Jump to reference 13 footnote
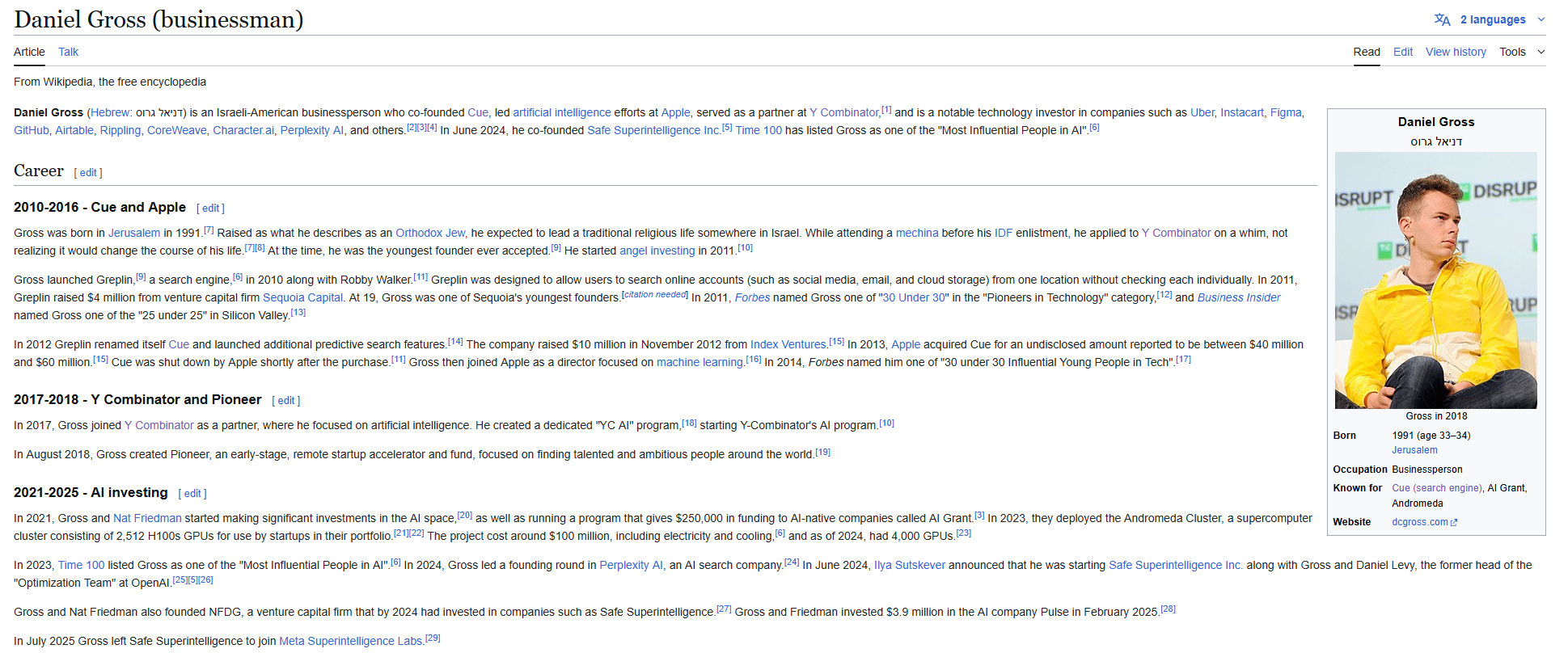This screenshot has height=653, width=1568. pos(298,313)
